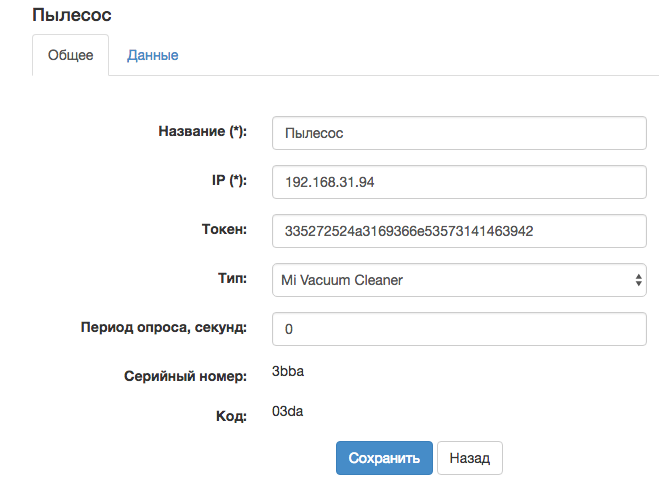Click the Серийный номер label
Image resolution: width=659 pixels, height=490 pixels.
pos(185,376)
